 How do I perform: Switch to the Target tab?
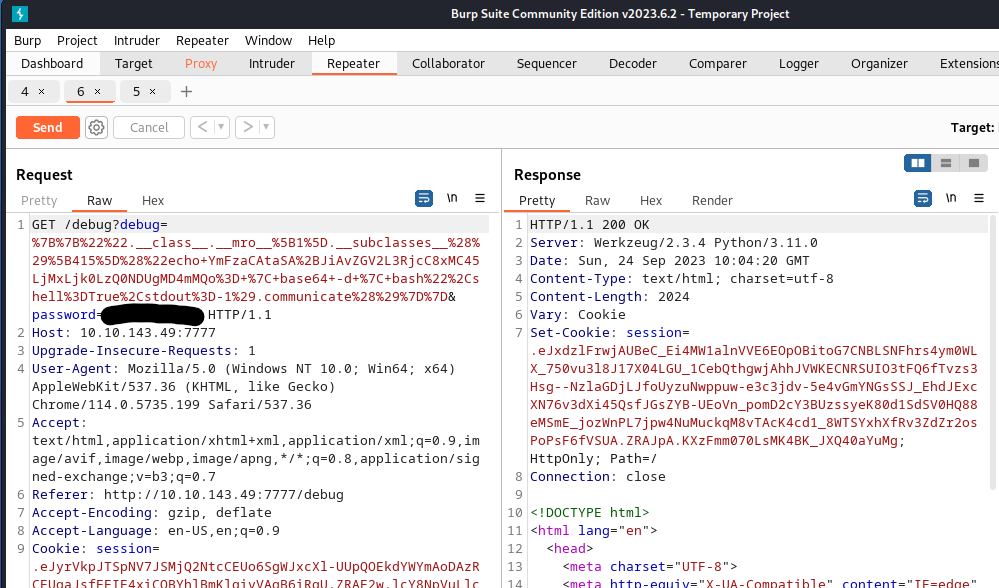tap(133, 64)
